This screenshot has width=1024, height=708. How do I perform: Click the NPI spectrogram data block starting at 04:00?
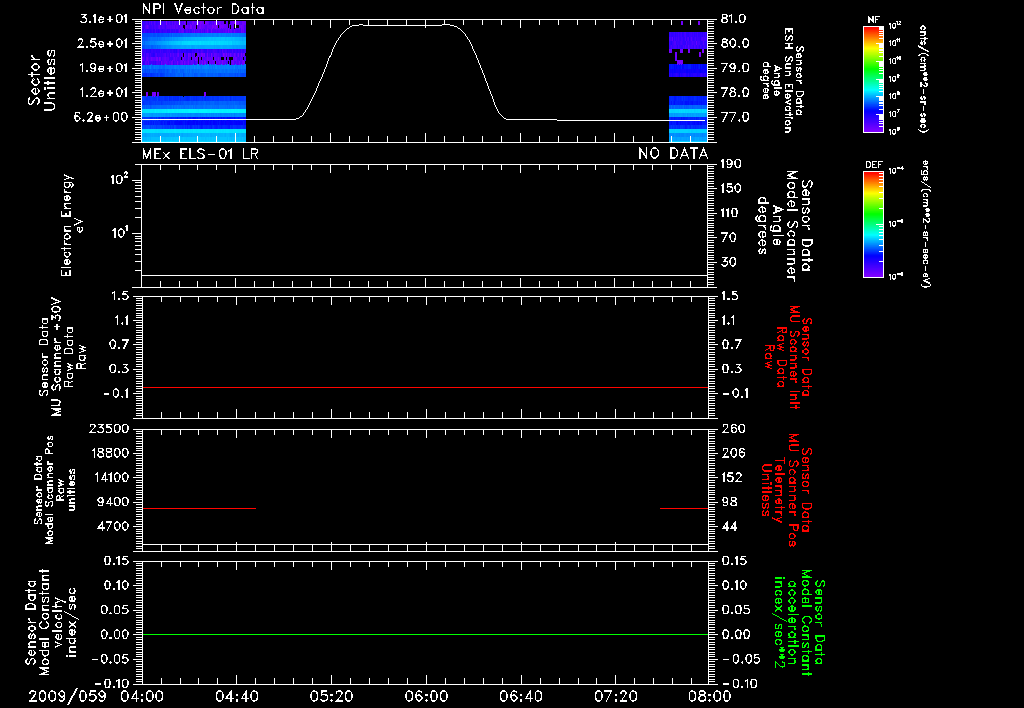[x=194, y=81]
